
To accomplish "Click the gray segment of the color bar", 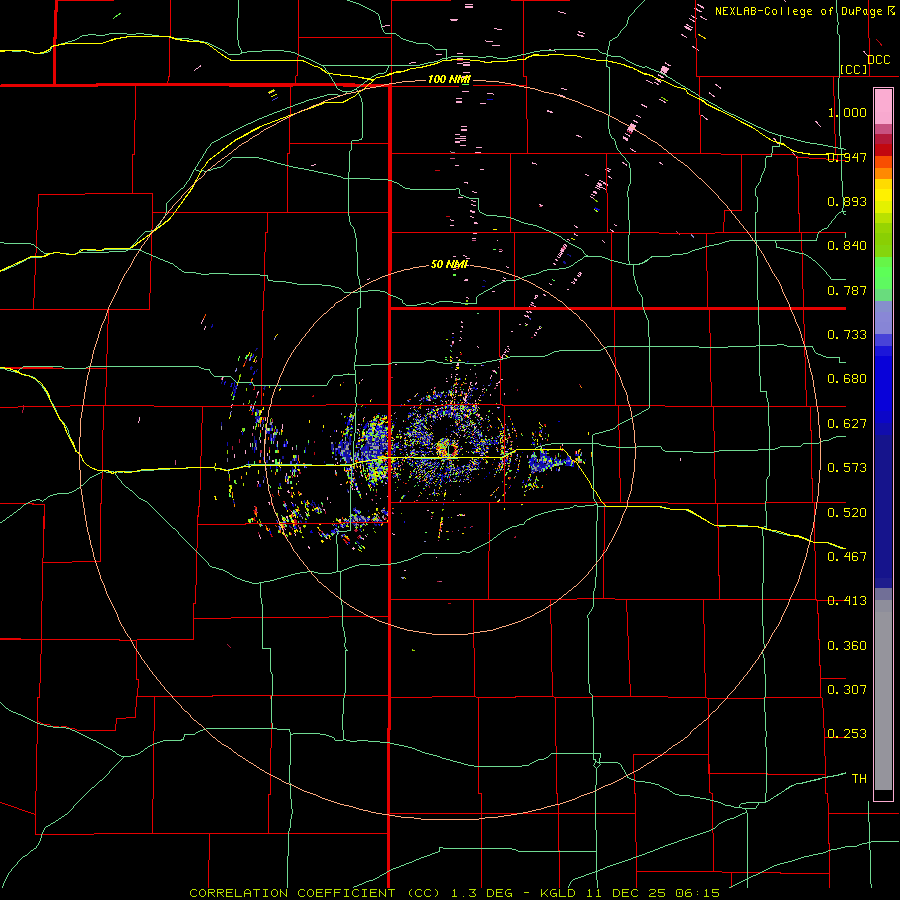I will tap(883, 695).
